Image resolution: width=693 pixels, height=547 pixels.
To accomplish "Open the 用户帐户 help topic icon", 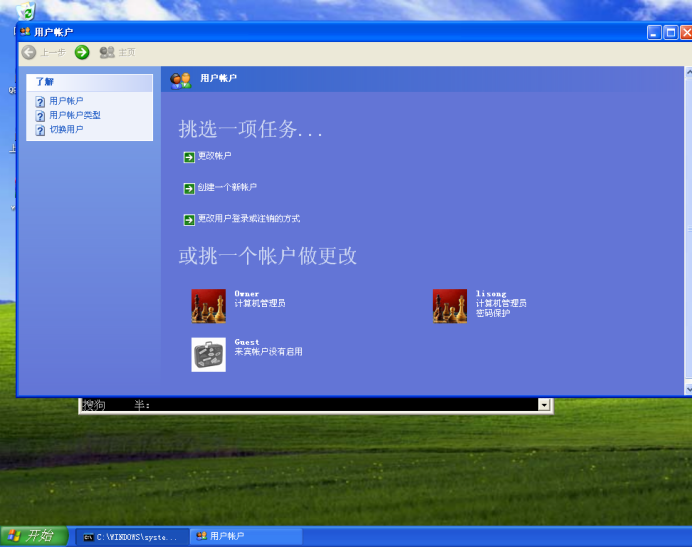I will click(x=40, y=102).
